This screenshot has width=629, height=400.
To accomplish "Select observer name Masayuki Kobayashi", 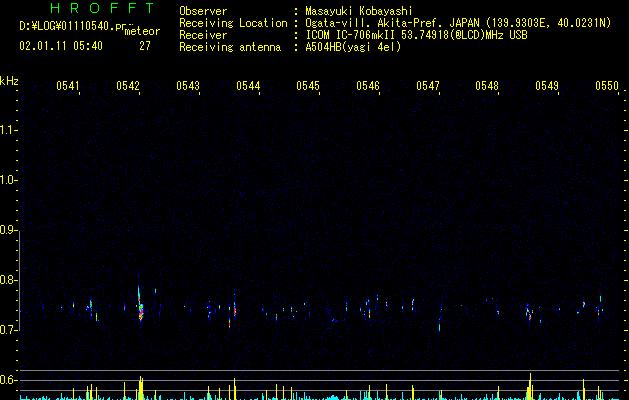I will point(359,11).
